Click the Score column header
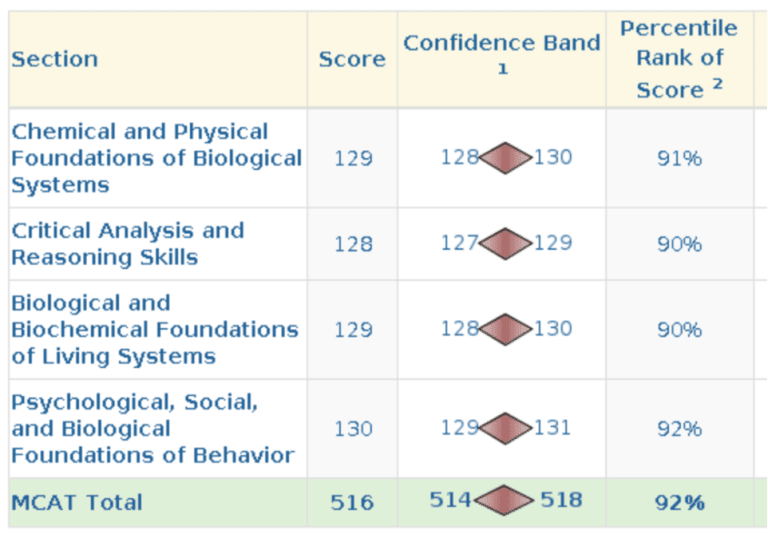The height and width of the screenshot is (538, 768). pos(352,59)
